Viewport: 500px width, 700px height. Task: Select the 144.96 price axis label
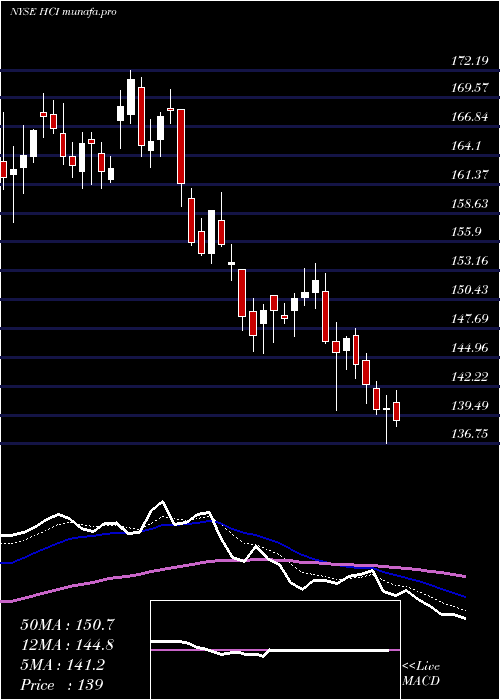pos(470,348)
